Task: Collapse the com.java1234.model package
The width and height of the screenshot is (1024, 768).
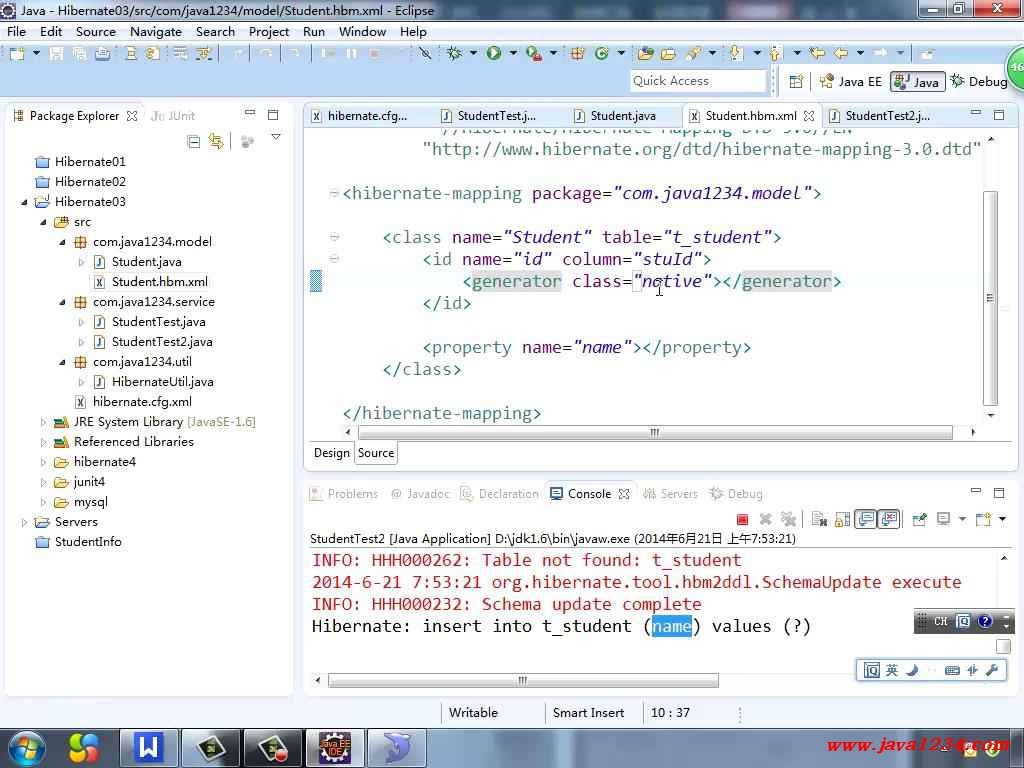Action: point(63,242)
